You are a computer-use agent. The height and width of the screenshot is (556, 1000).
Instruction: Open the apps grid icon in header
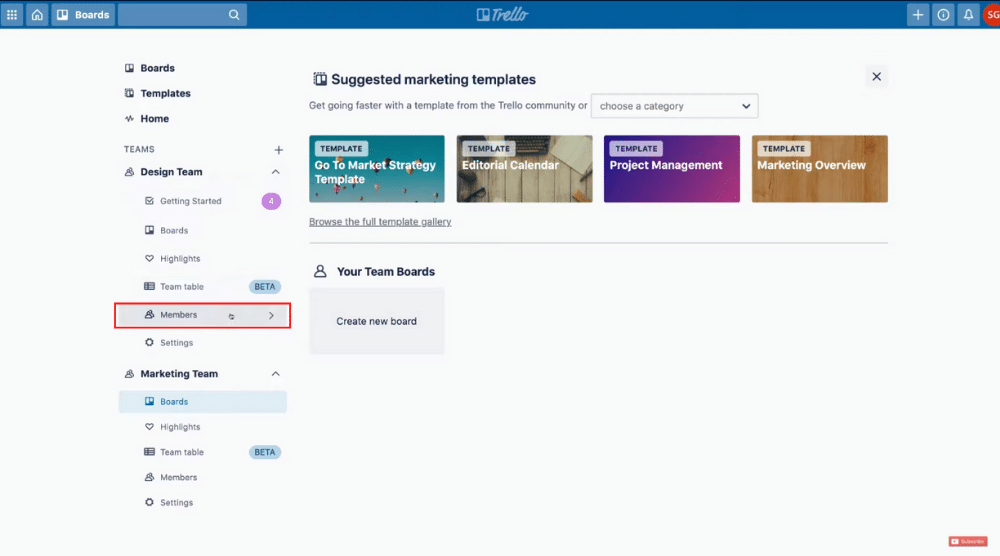(x=12, y=15)
